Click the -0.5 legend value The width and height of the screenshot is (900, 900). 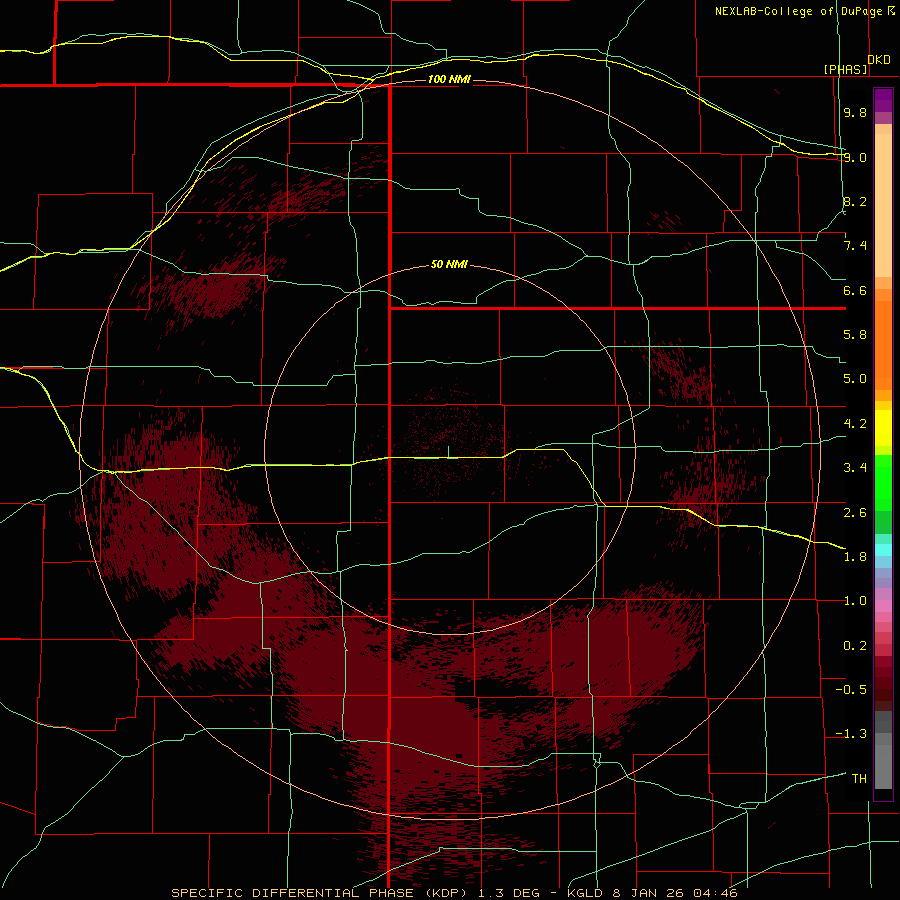851,690
